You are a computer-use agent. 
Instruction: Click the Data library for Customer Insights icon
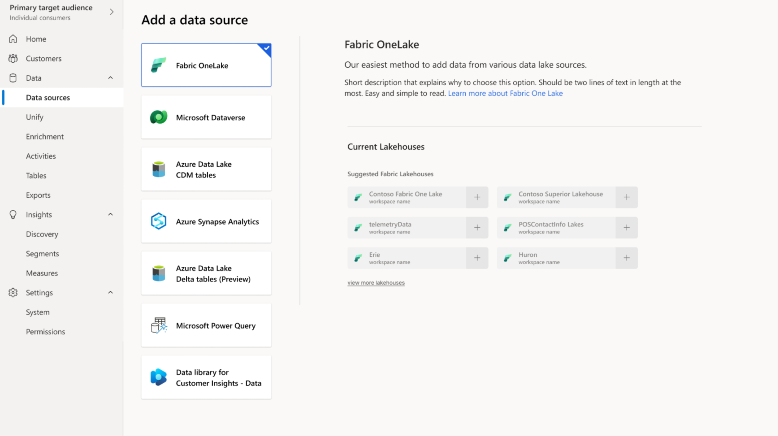(158, 377)
